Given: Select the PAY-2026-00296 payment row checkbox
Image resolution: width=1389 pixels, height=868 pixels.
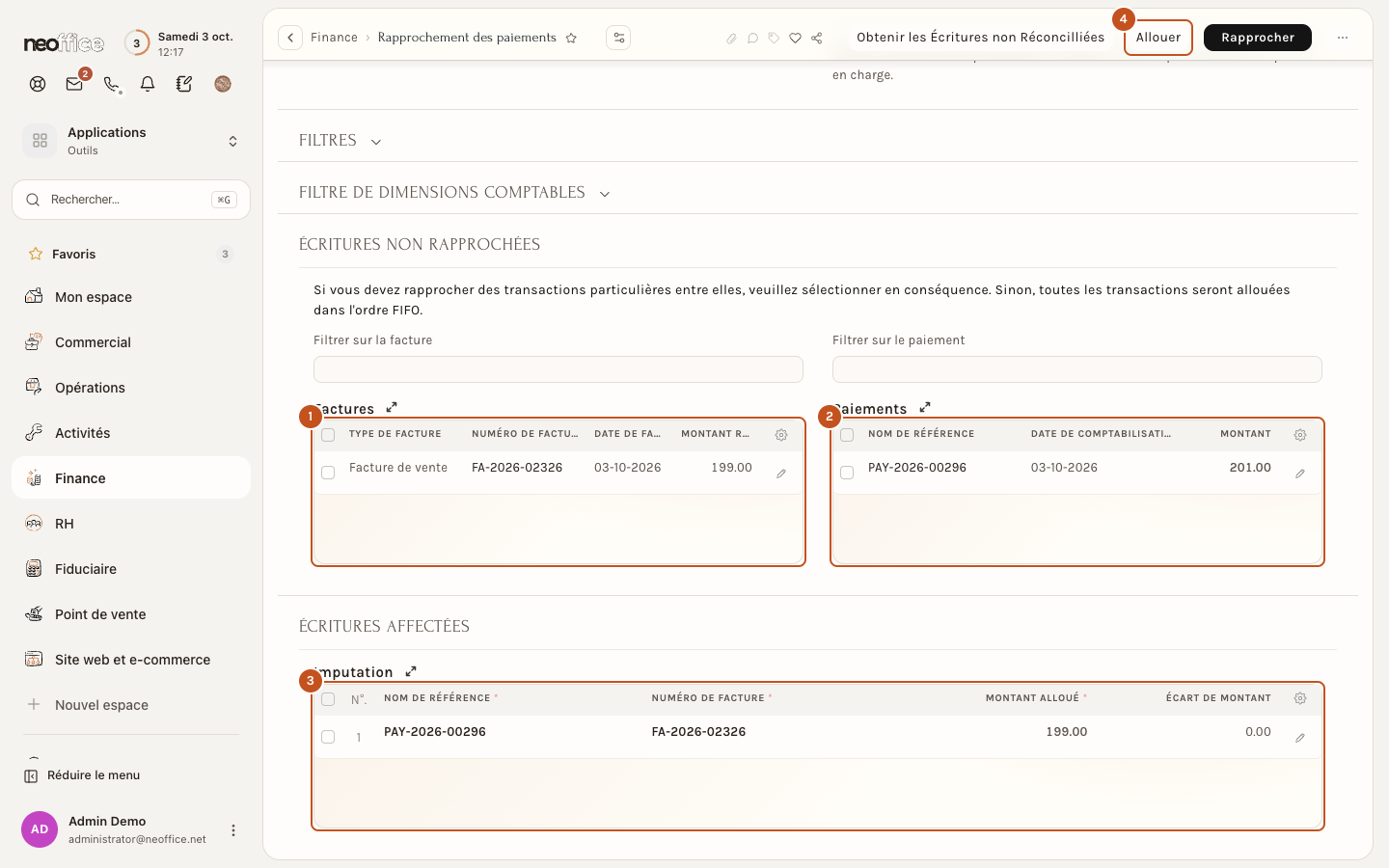Looking at the screenshot, I should click(847, 473).
